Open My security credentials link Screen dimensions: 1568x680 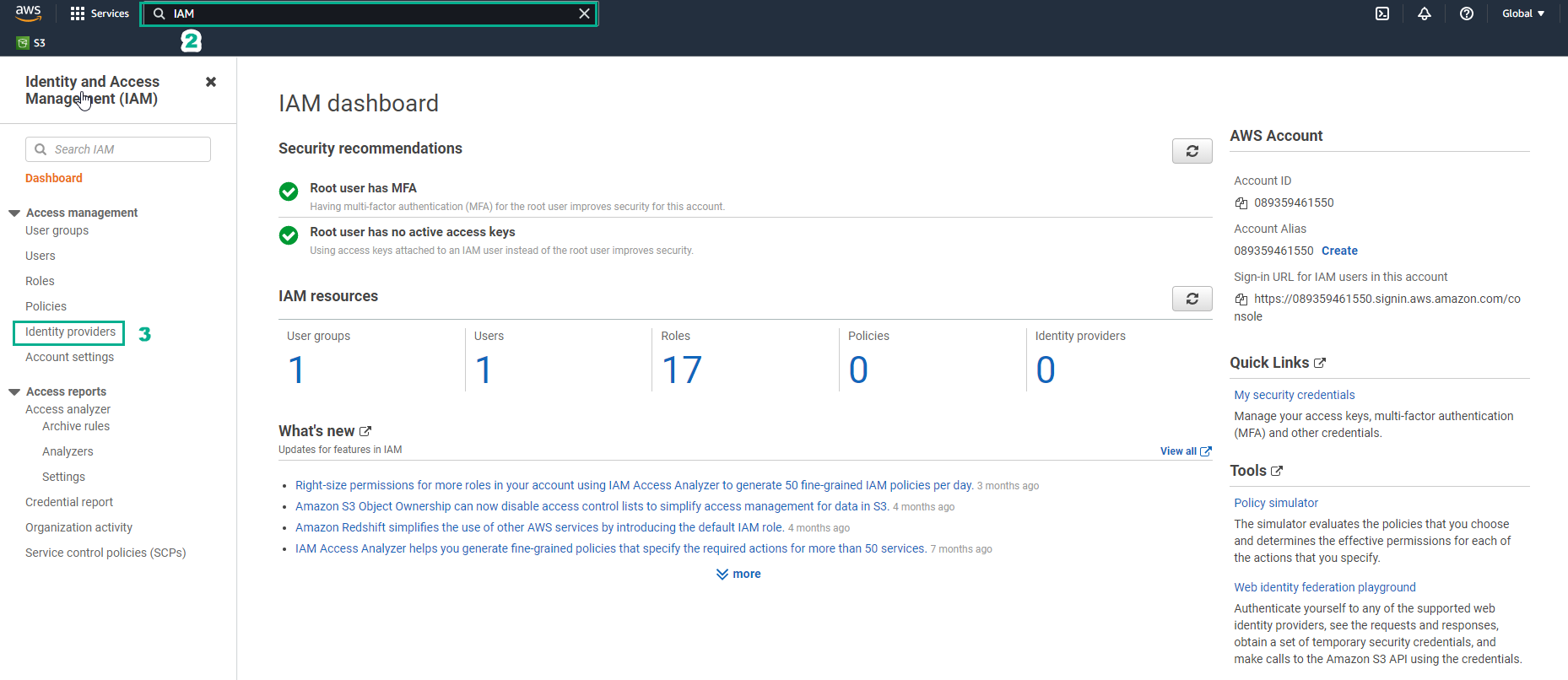[1294, 395]
